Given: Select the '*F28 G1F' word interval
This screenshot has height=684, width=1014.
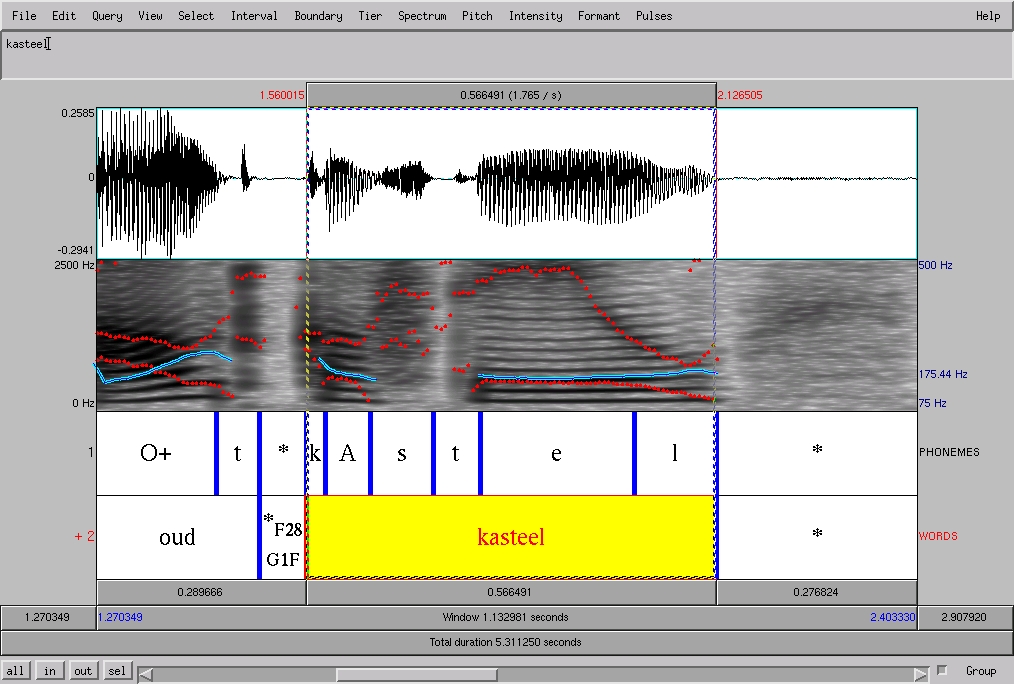Looking at the screenshot, I should pyautogui.click(x=283, y=537).
